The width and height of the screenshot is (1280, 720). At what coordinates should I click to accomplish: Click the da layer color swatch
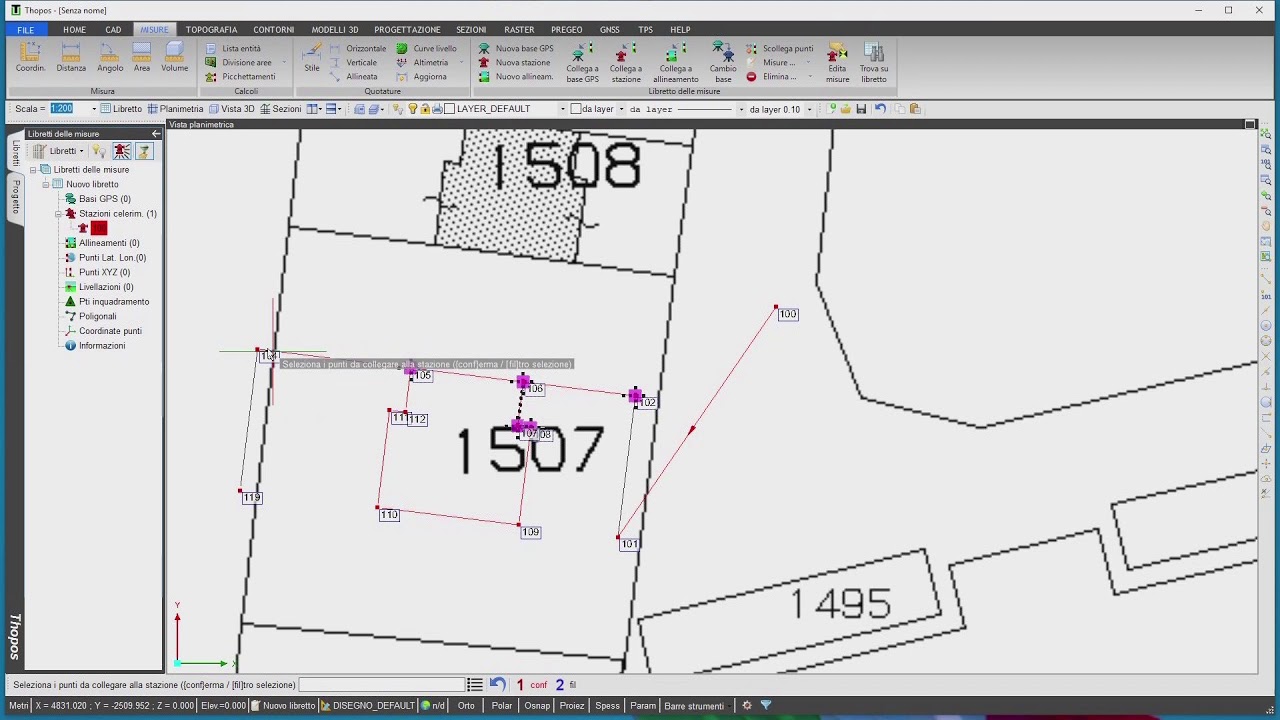(576, 108)
